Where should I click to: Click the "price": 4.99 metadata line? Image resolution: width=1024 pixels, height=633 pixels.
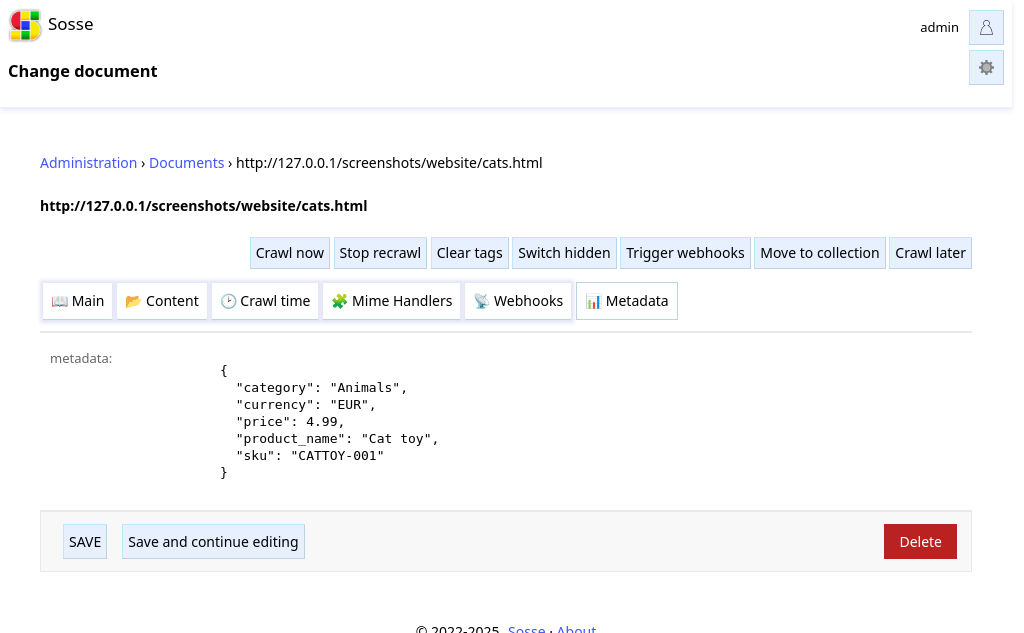291,421
